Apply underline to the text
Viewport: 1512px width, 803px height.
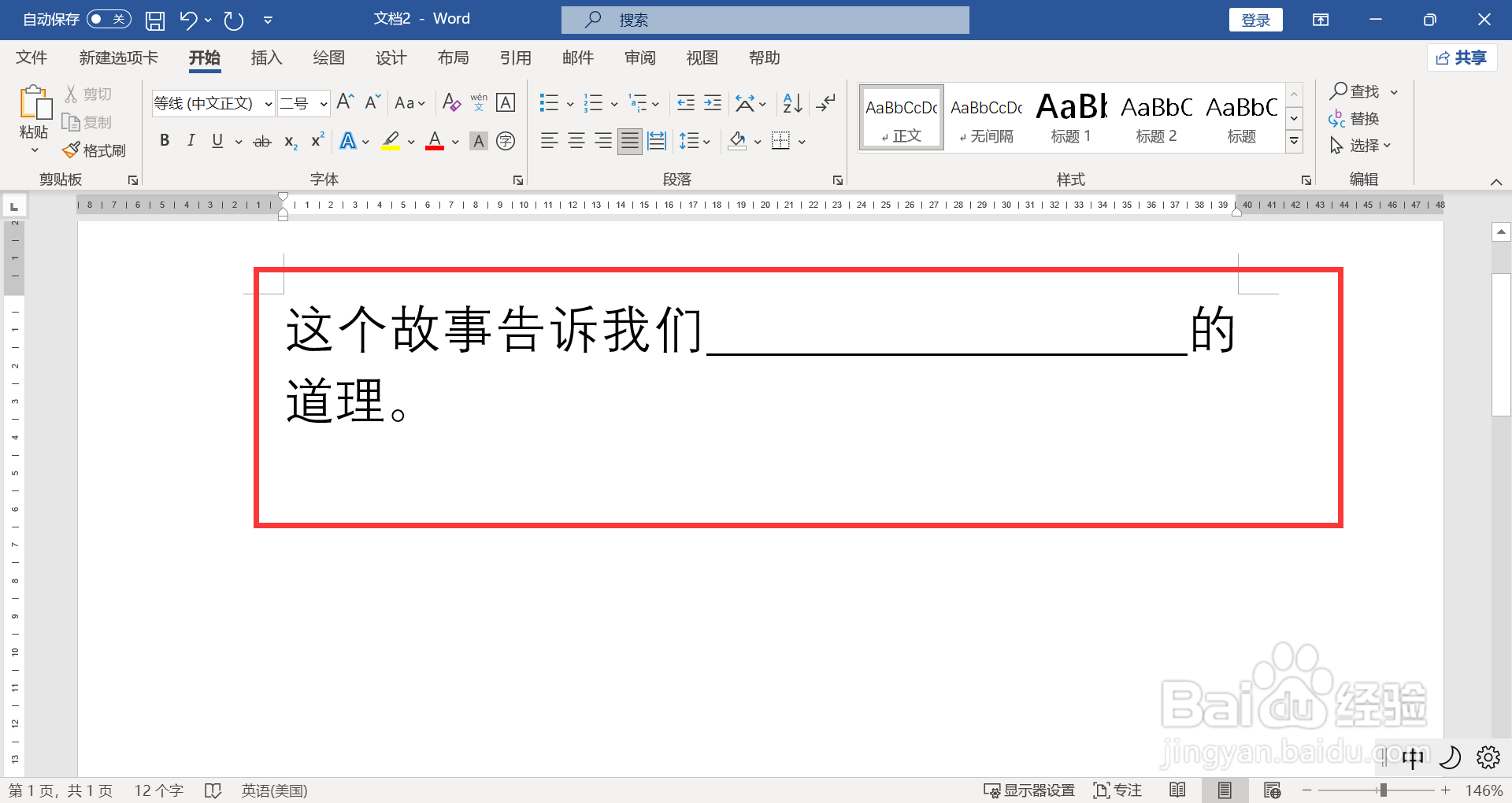[217, 141]
